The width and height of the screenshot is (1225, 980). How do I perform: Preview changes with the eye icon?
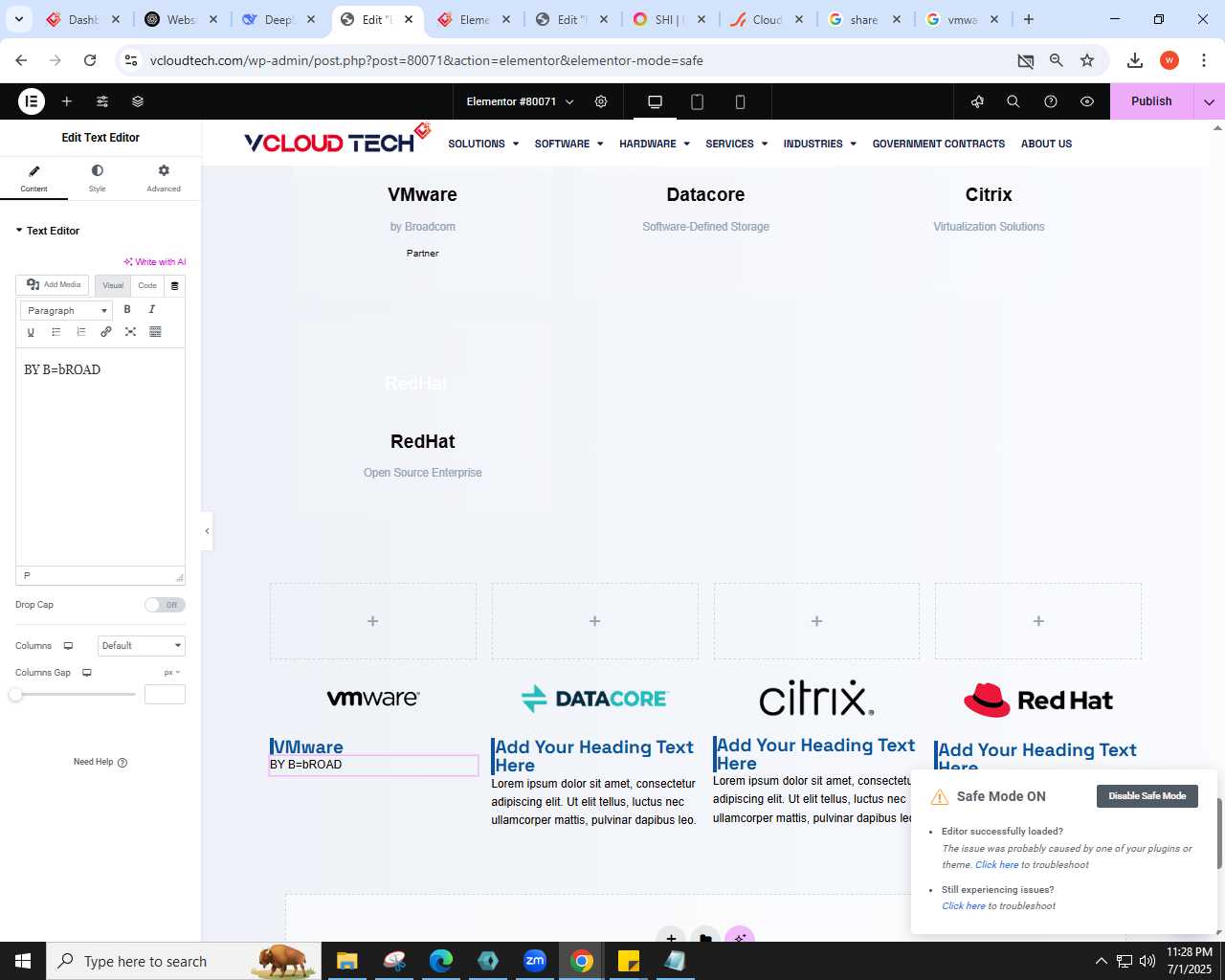[x=1087, y=101]
